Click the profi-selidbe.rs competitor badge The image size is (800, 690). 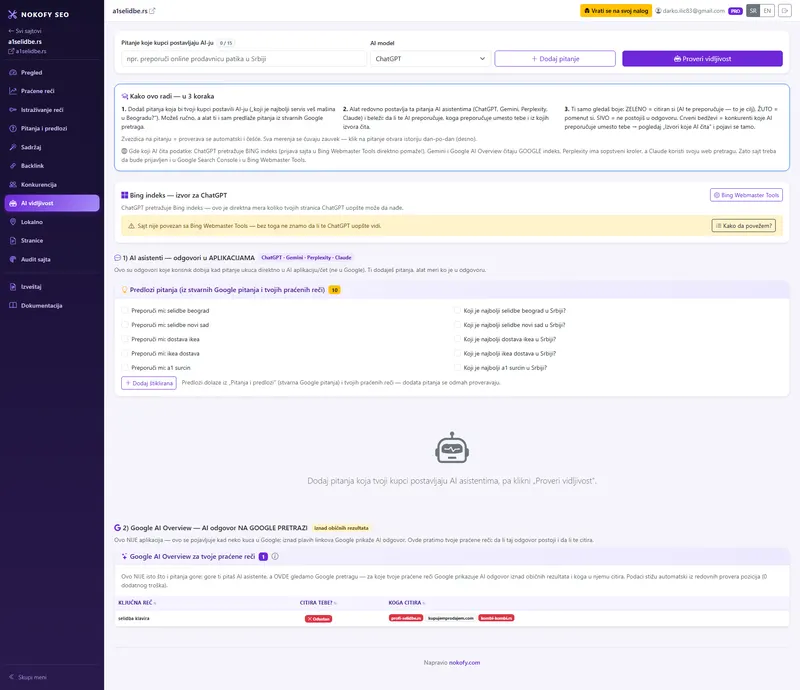pyautogui.click(x=406, y=618)
